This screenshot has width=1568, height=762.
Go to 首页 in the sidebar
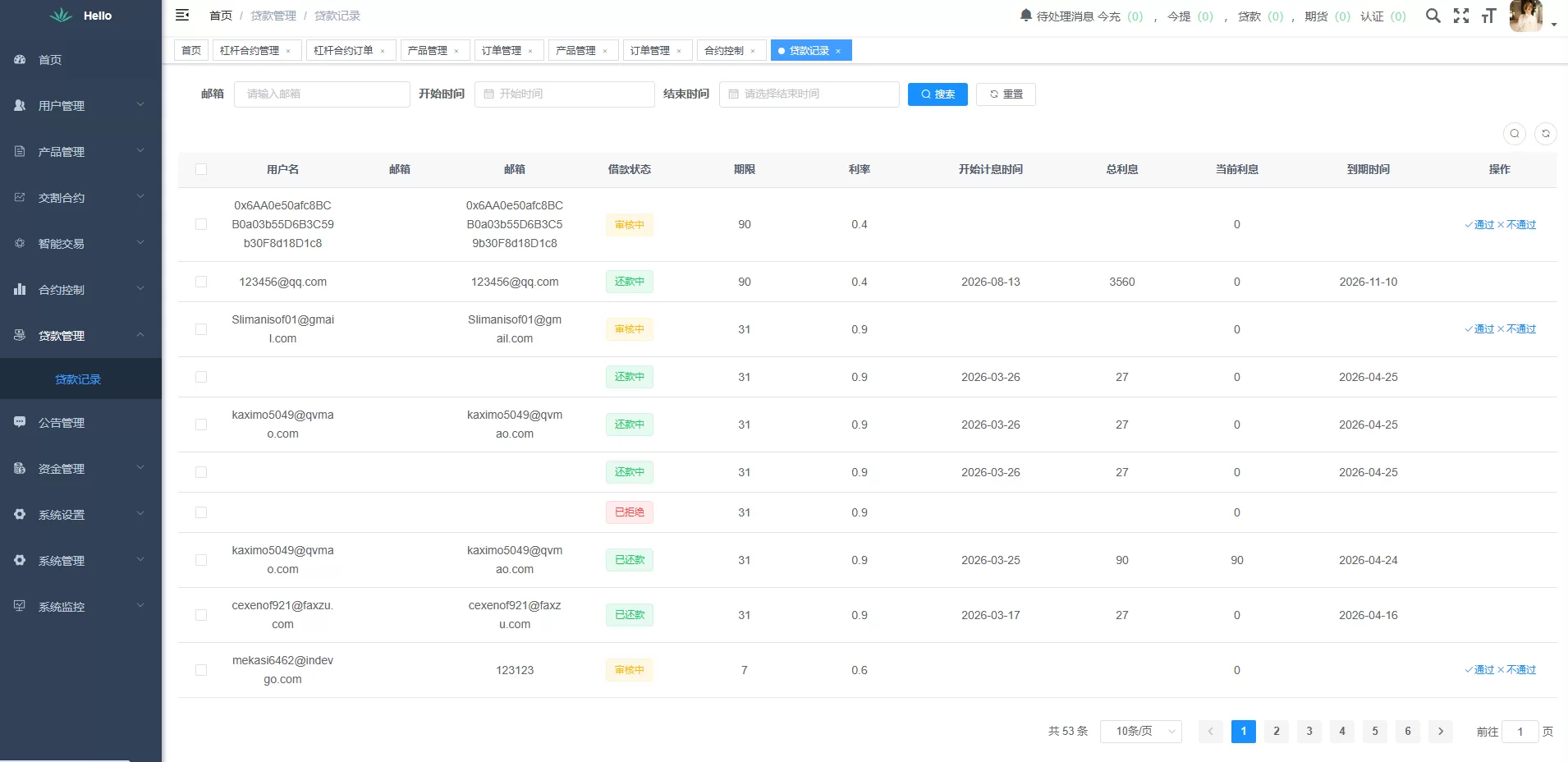[x=80, y=60]
